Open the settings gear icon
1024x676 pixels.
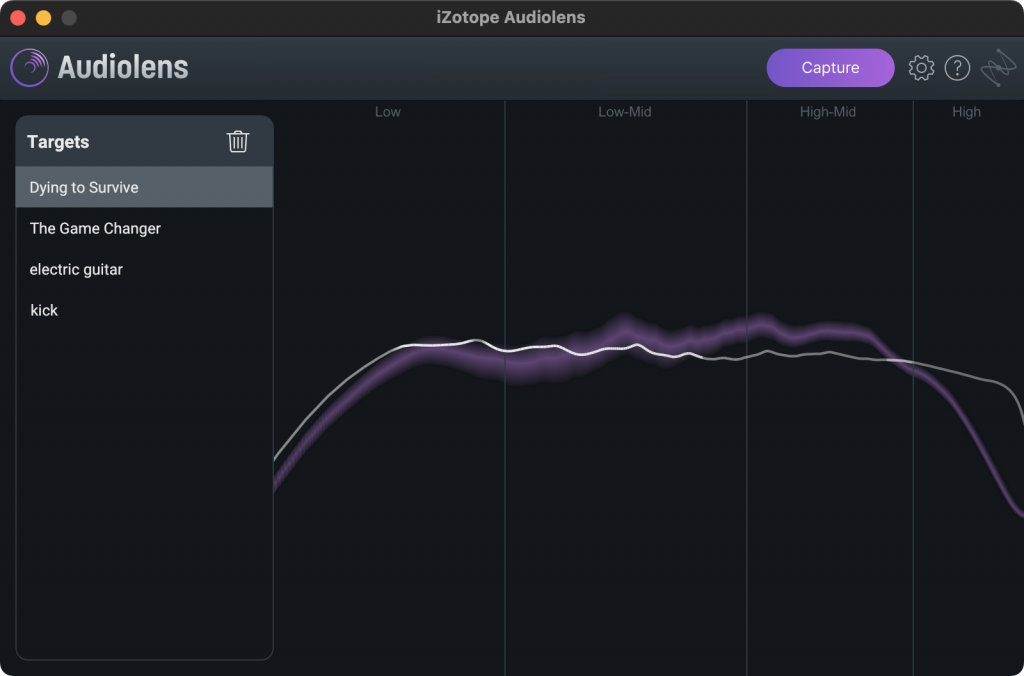[x=921, y=68]
